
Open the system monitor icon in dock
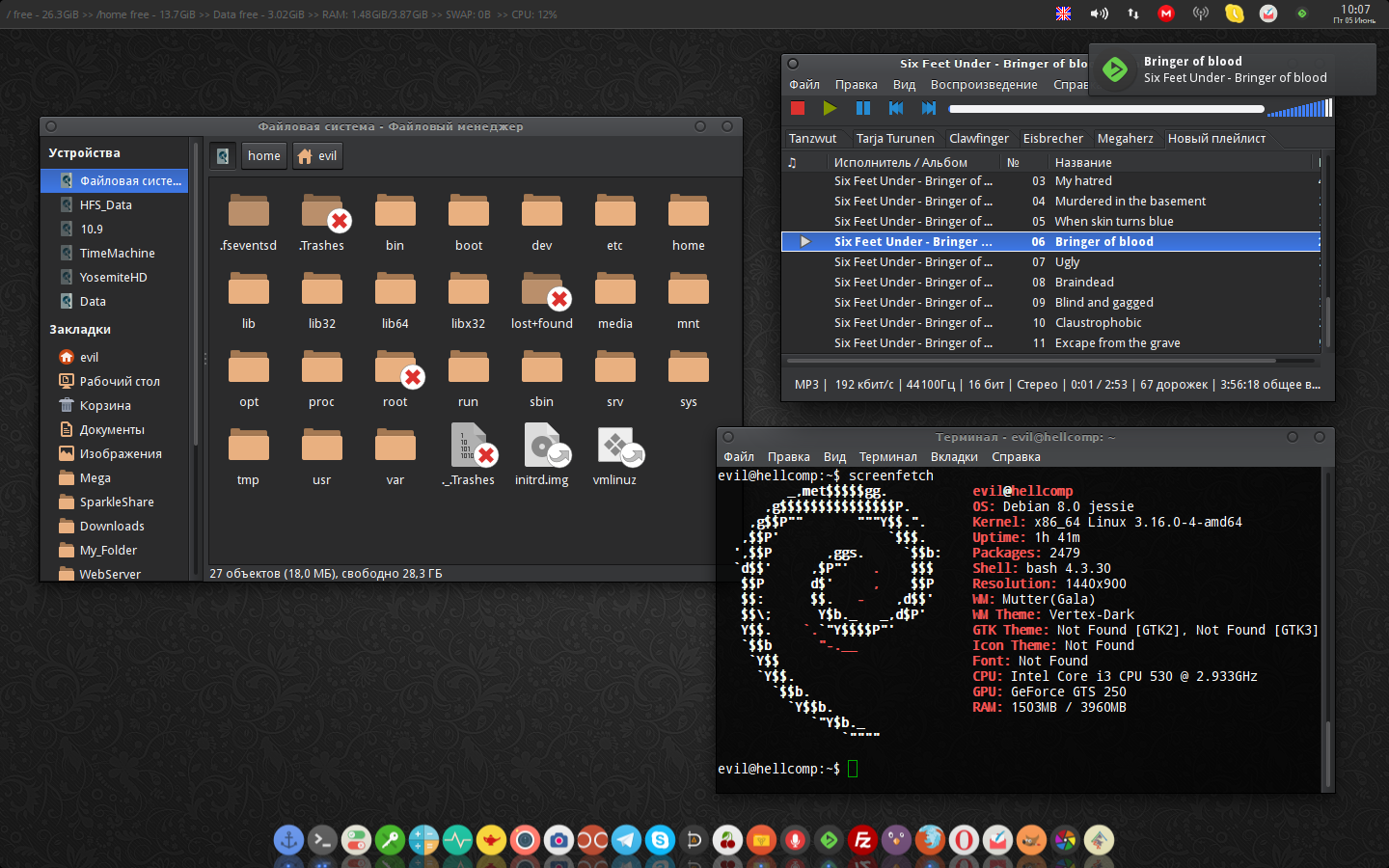click(457, 841)
